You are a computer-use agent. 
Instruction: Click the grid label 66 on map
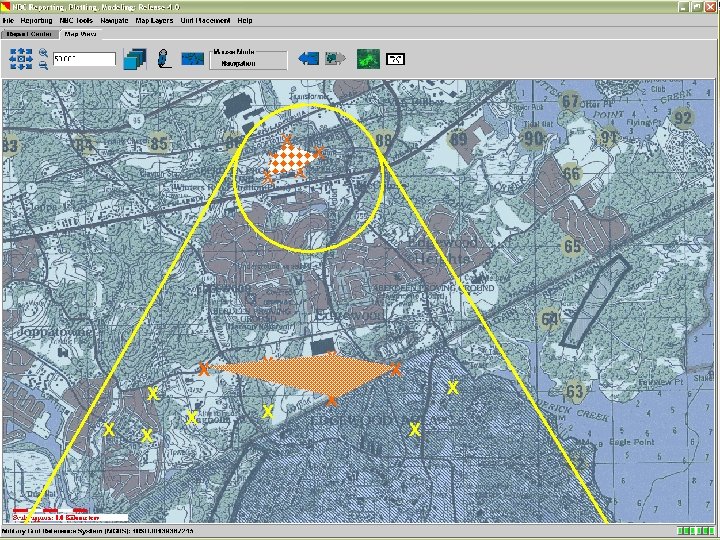(571, 173)
